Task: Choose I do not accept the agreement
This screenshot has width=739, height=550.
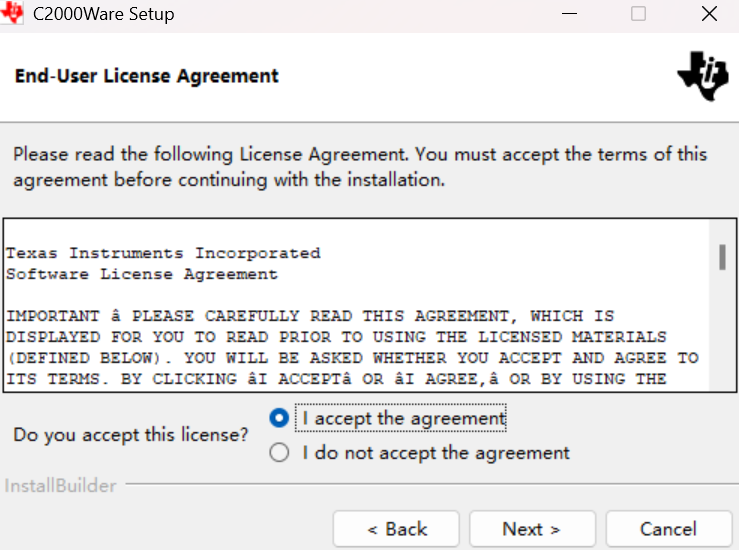Action: 279,452
